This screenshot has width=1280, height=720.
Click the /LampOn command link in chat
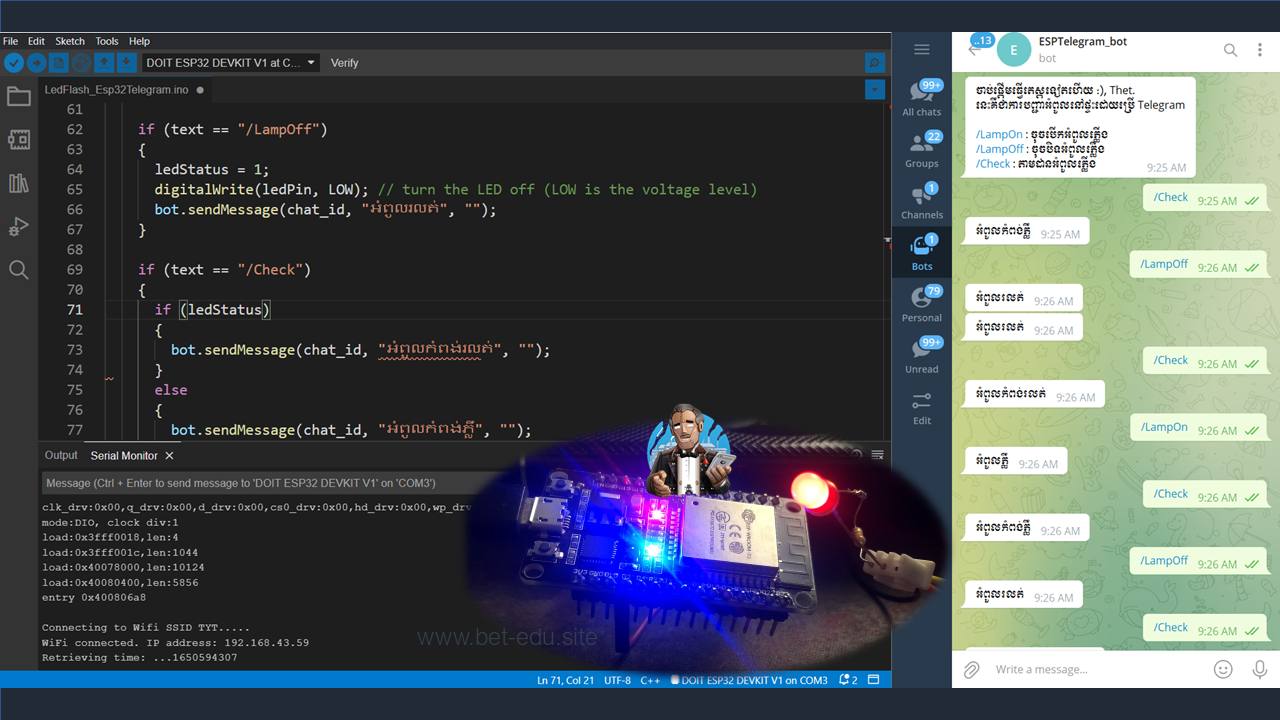tap(997, 134)
